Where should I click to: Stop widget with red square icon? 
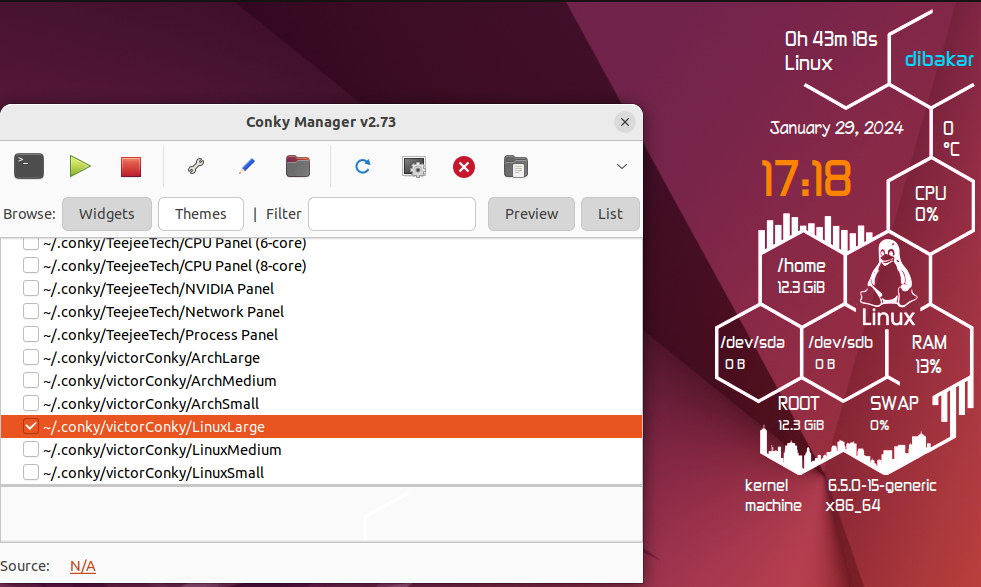point(131,167)
